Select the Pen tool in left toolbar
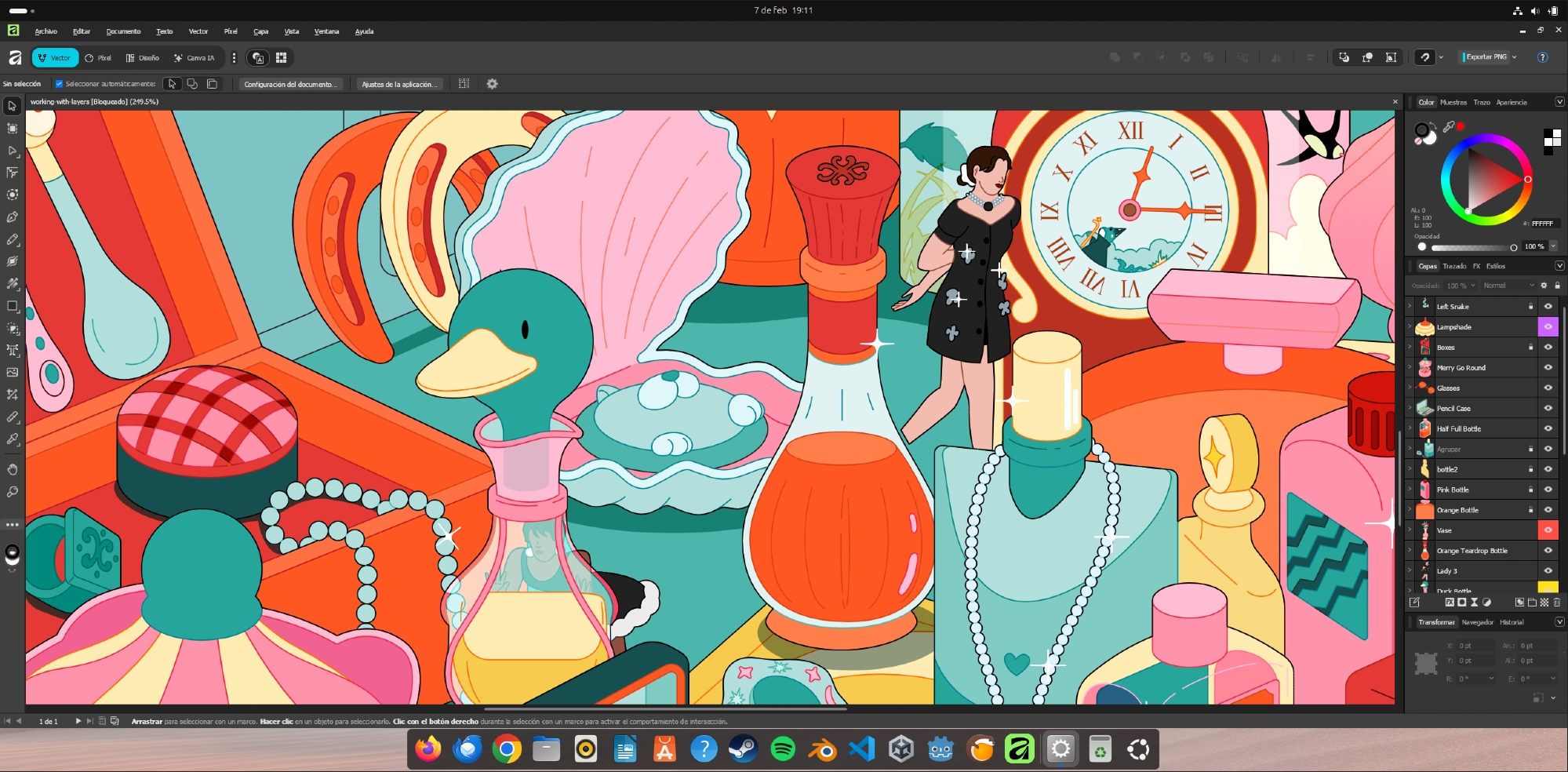1568x772 pixels. pos(12,217)
